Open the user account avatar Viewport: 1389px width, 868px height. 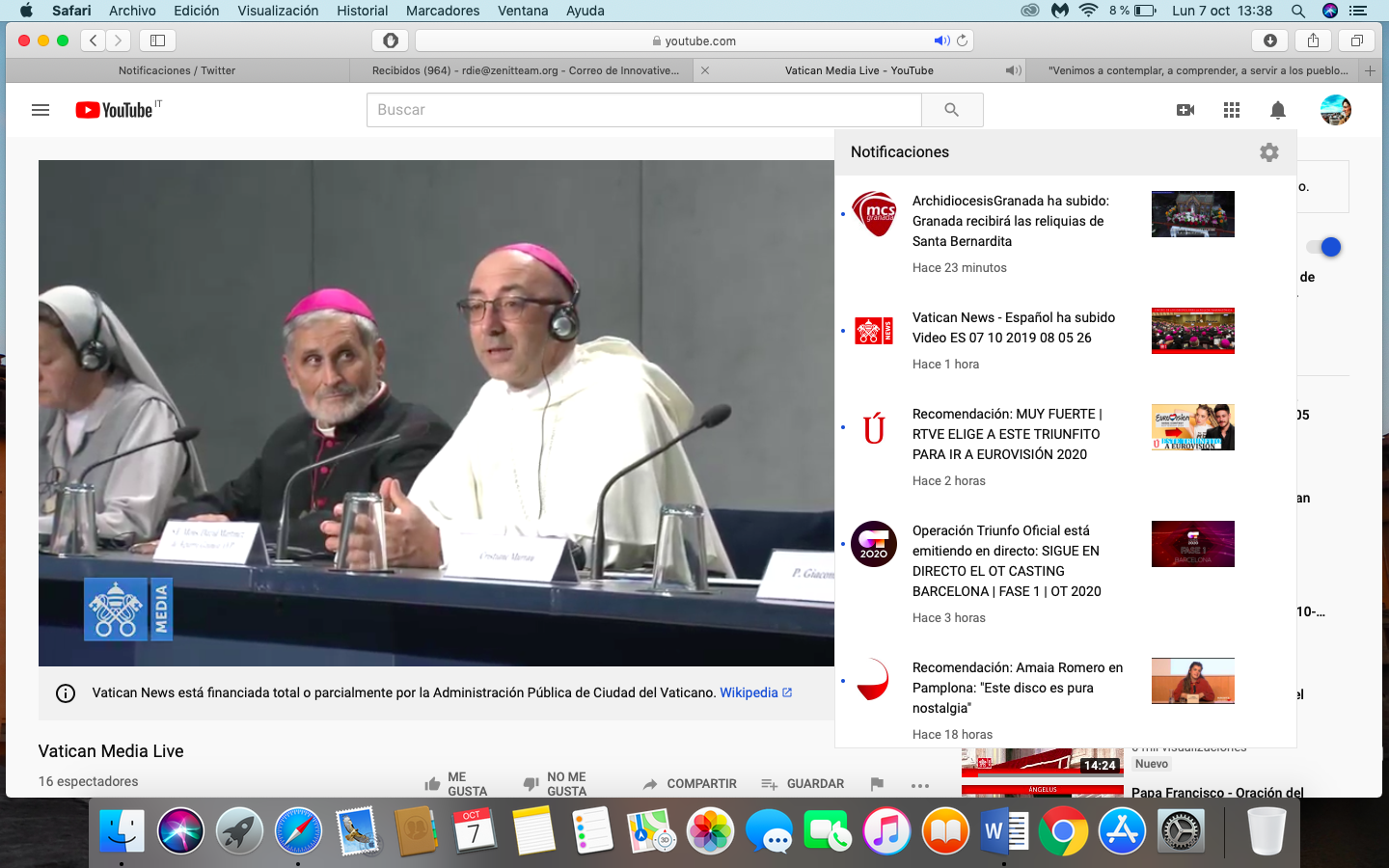[x=1335, y=110]
